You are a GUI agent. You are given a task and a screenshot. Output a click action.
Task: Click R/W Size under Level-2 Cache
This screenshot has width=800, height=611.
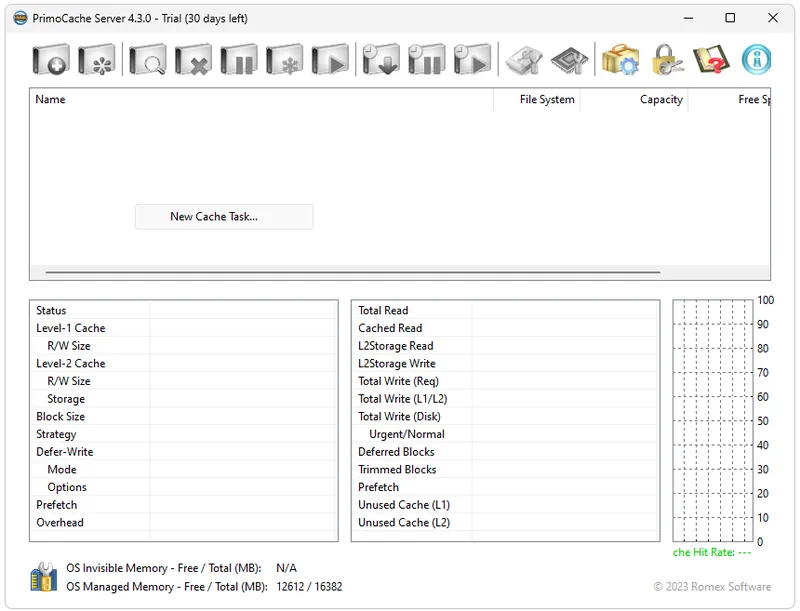184,381
